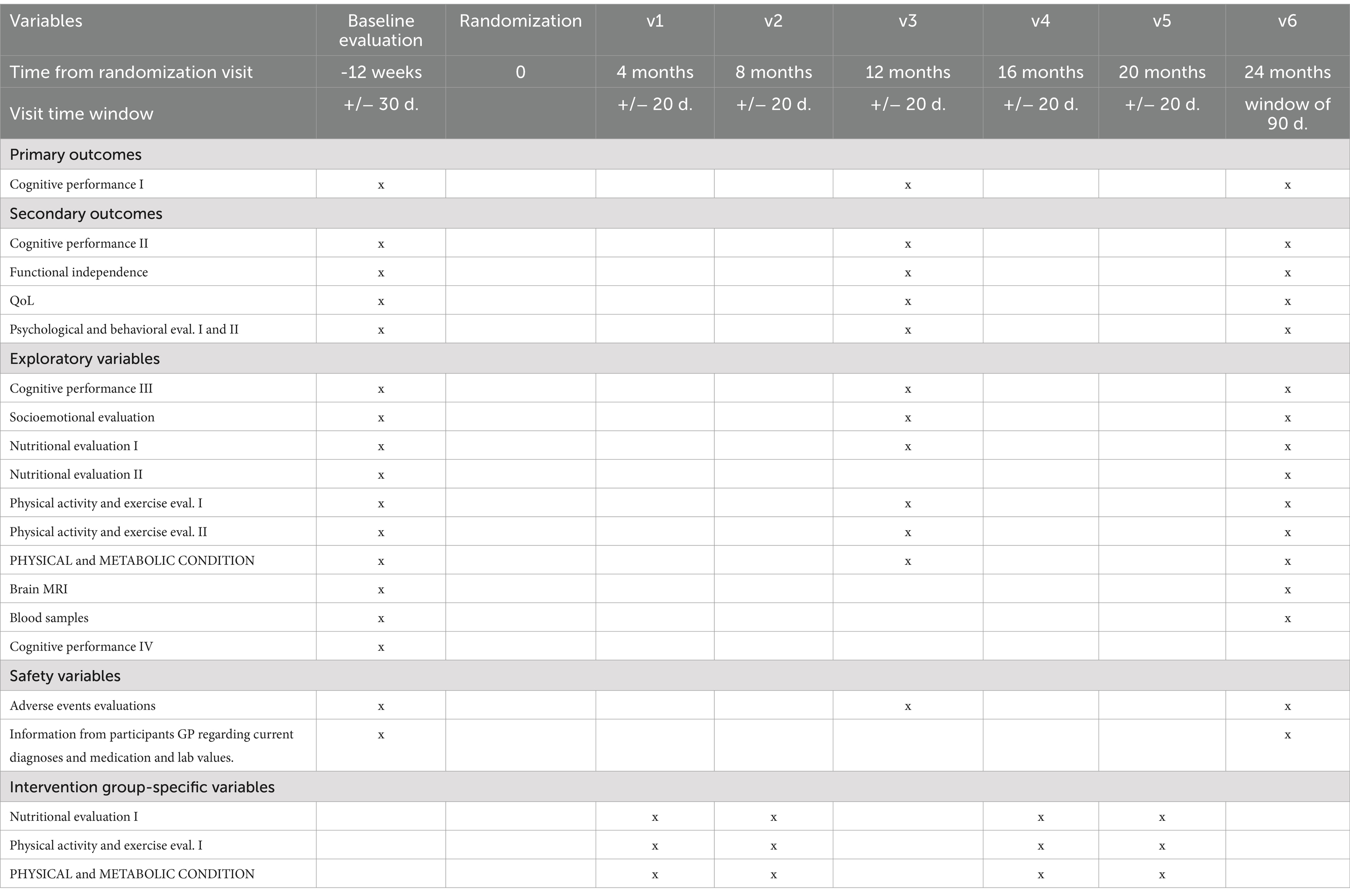Click the '20 months' cell
Viewport: 1350px width, 896px height.
coord(1162,71)
